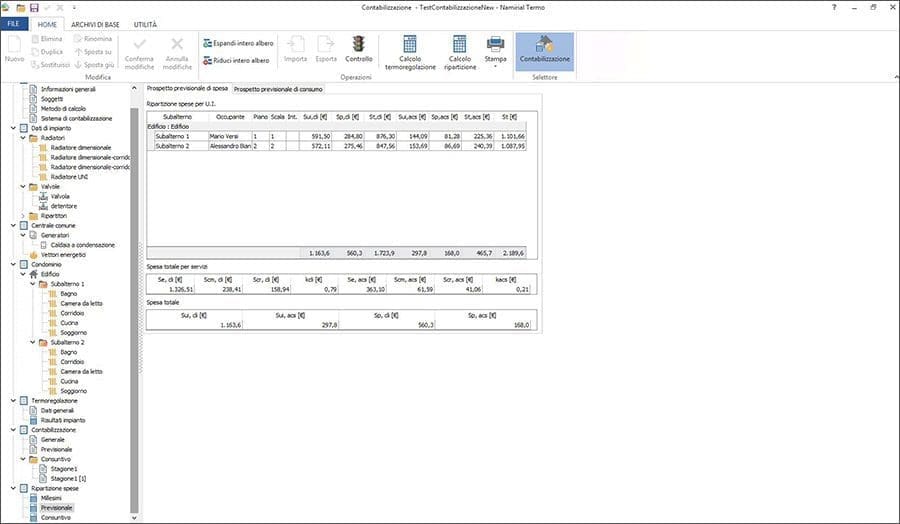This screenshot has width=900, height=524.
Task: Collapse the Radiatori folder node
Action: [23, 137]
